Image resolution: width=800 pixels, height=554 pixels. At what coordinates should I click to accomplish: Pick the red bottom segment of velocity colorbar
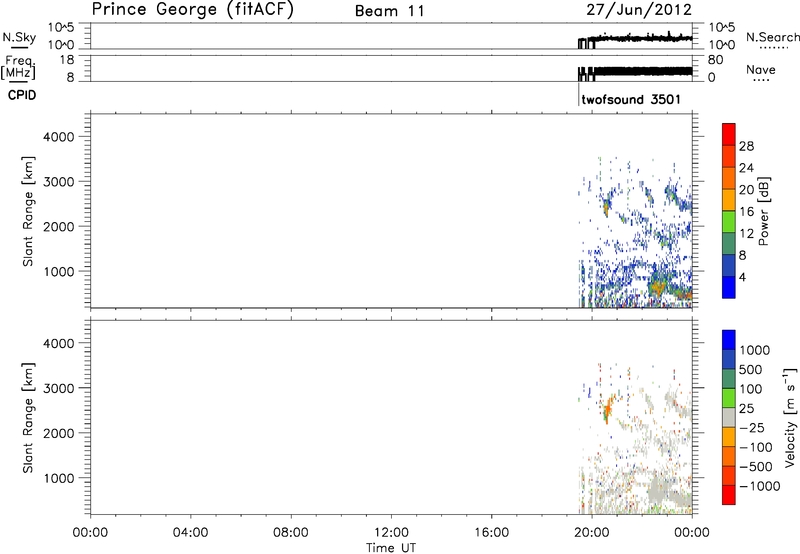point(729,495)
